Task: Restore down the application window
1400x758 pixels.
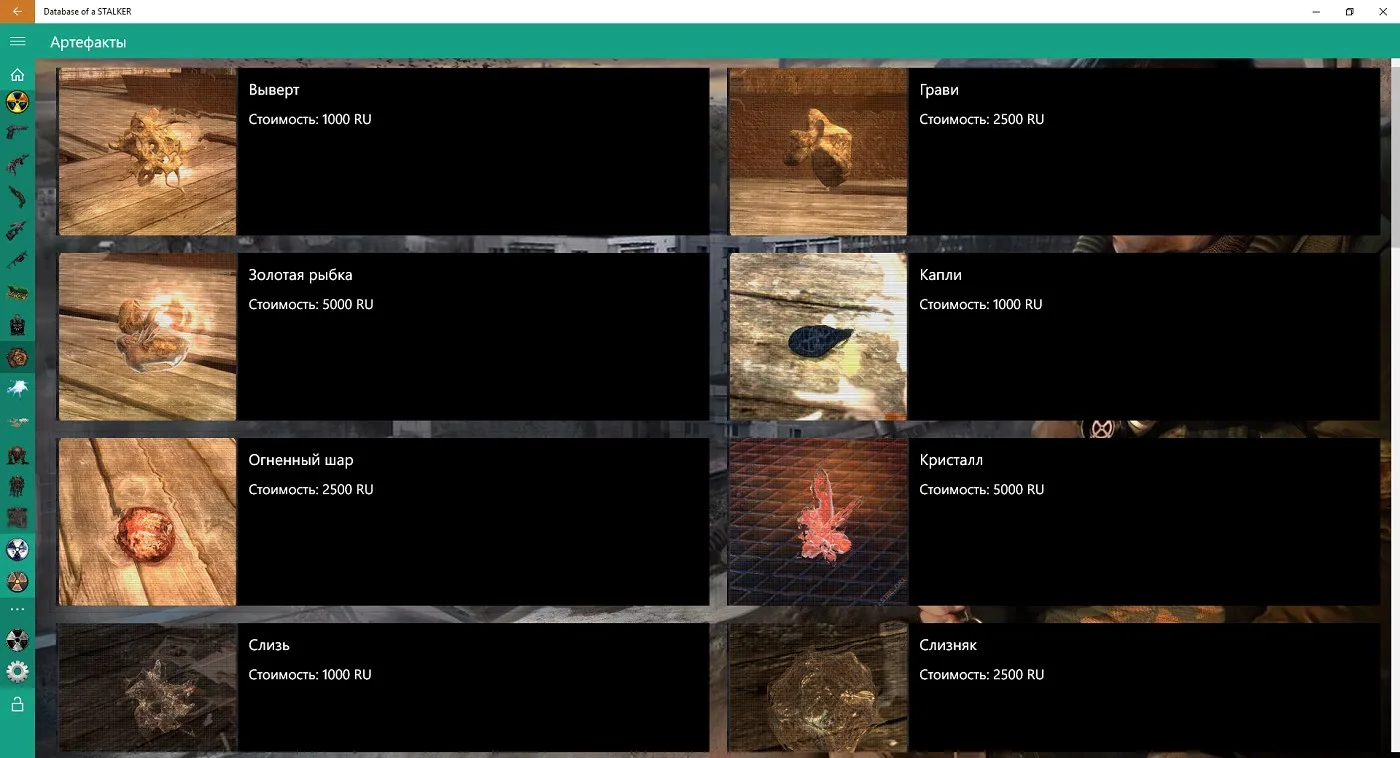Action: (1349, 11)
